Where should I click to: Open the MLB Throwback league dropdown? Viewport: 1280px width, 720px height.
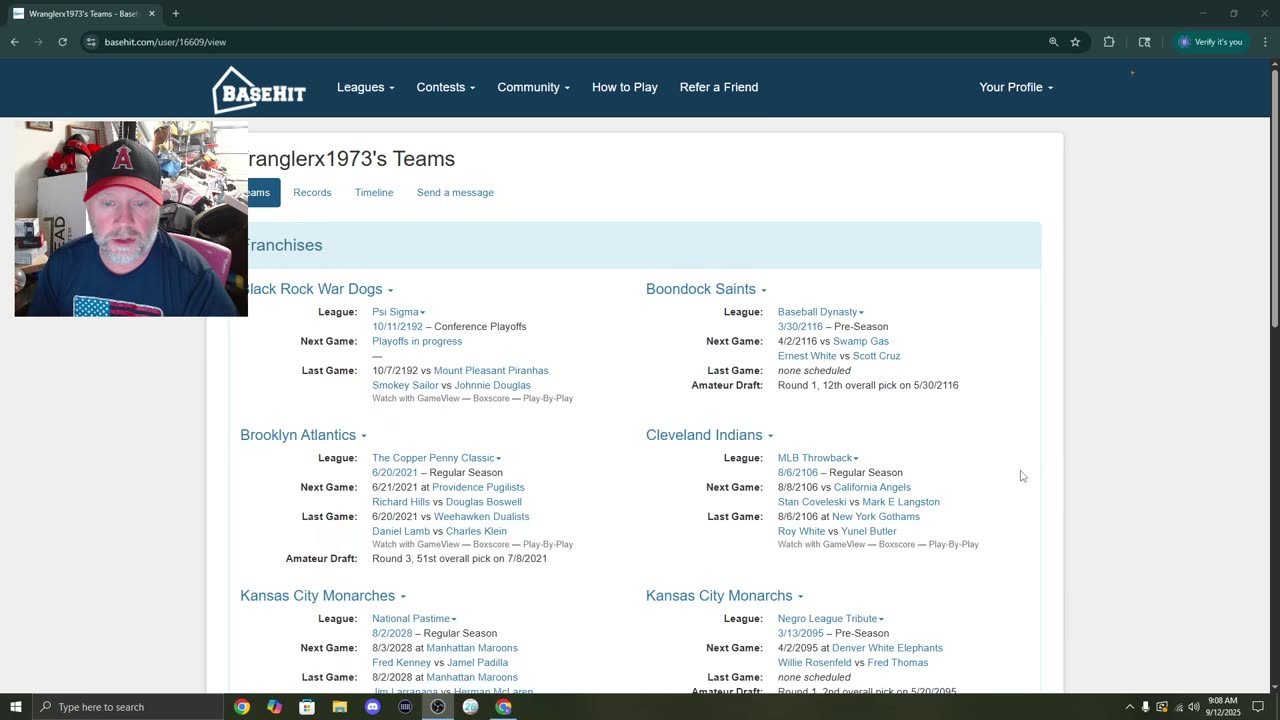coord(818,458)
